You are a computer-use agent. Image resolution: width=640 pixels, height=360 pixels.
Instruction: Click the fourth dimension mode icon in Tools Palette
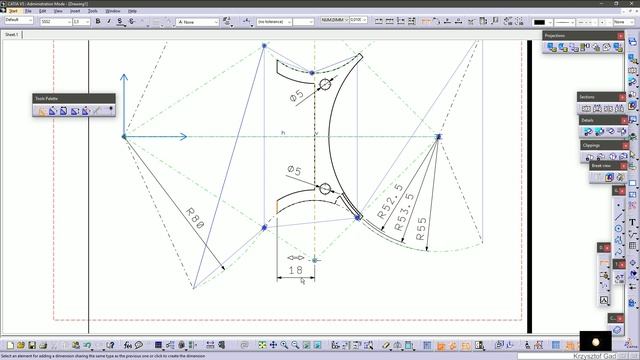75,111
